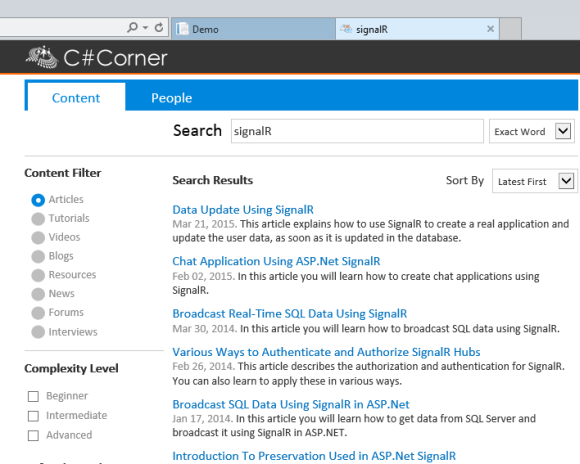Viewport: 580px width, 464px height.
Task: Choose the Forums radio button filter
Action: coord(38,313)
